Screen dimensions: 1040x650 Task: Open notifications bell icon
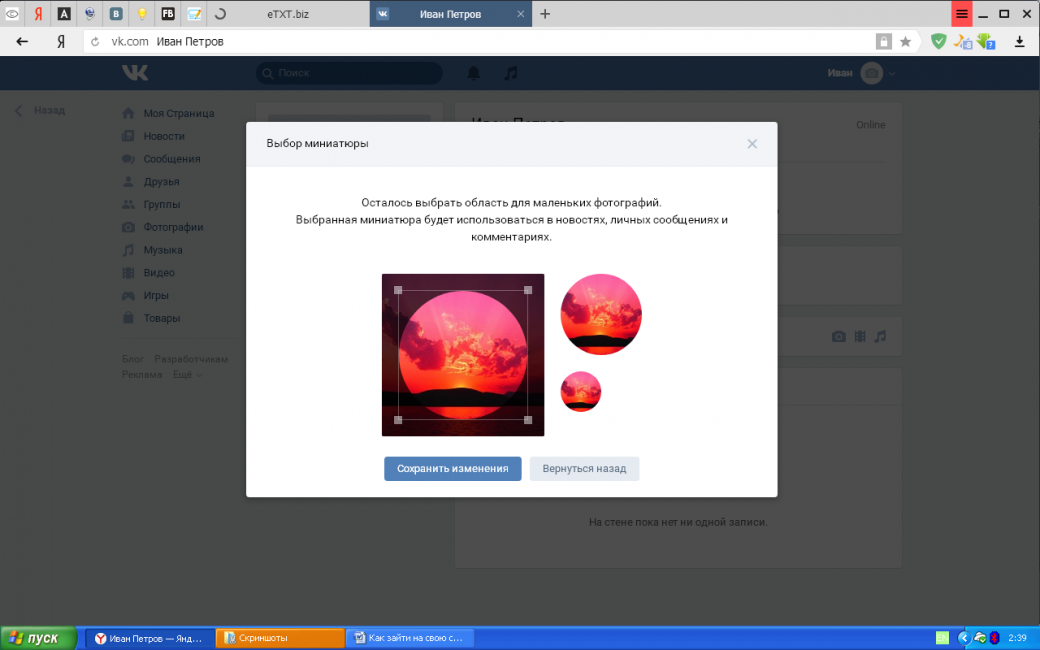[474, 73]
